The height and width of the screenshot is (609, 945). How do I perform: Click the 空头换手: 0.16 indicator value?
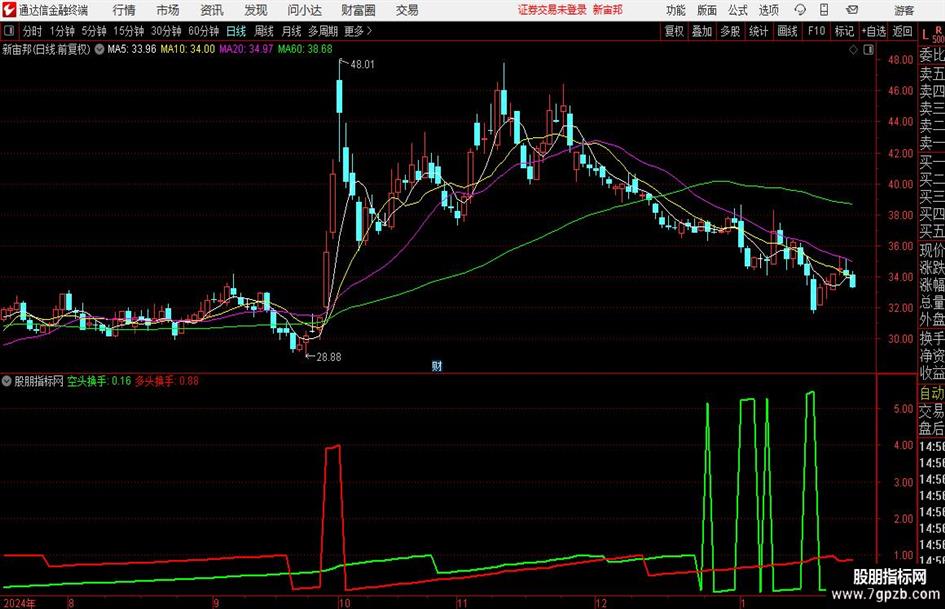pos(99,381)
